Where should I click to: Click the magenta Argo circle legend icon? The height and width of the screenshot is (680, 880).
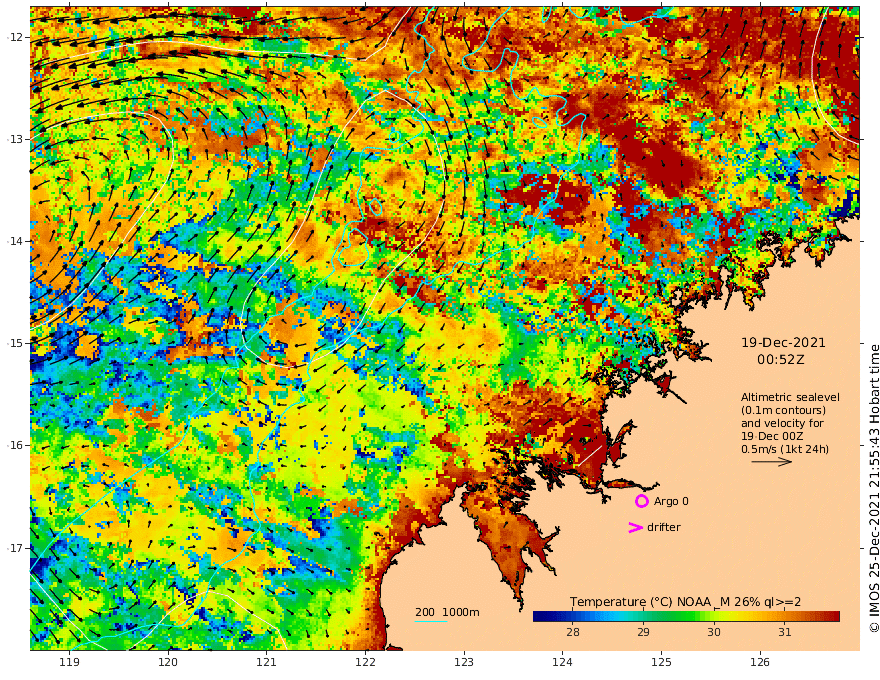[641, 501]
